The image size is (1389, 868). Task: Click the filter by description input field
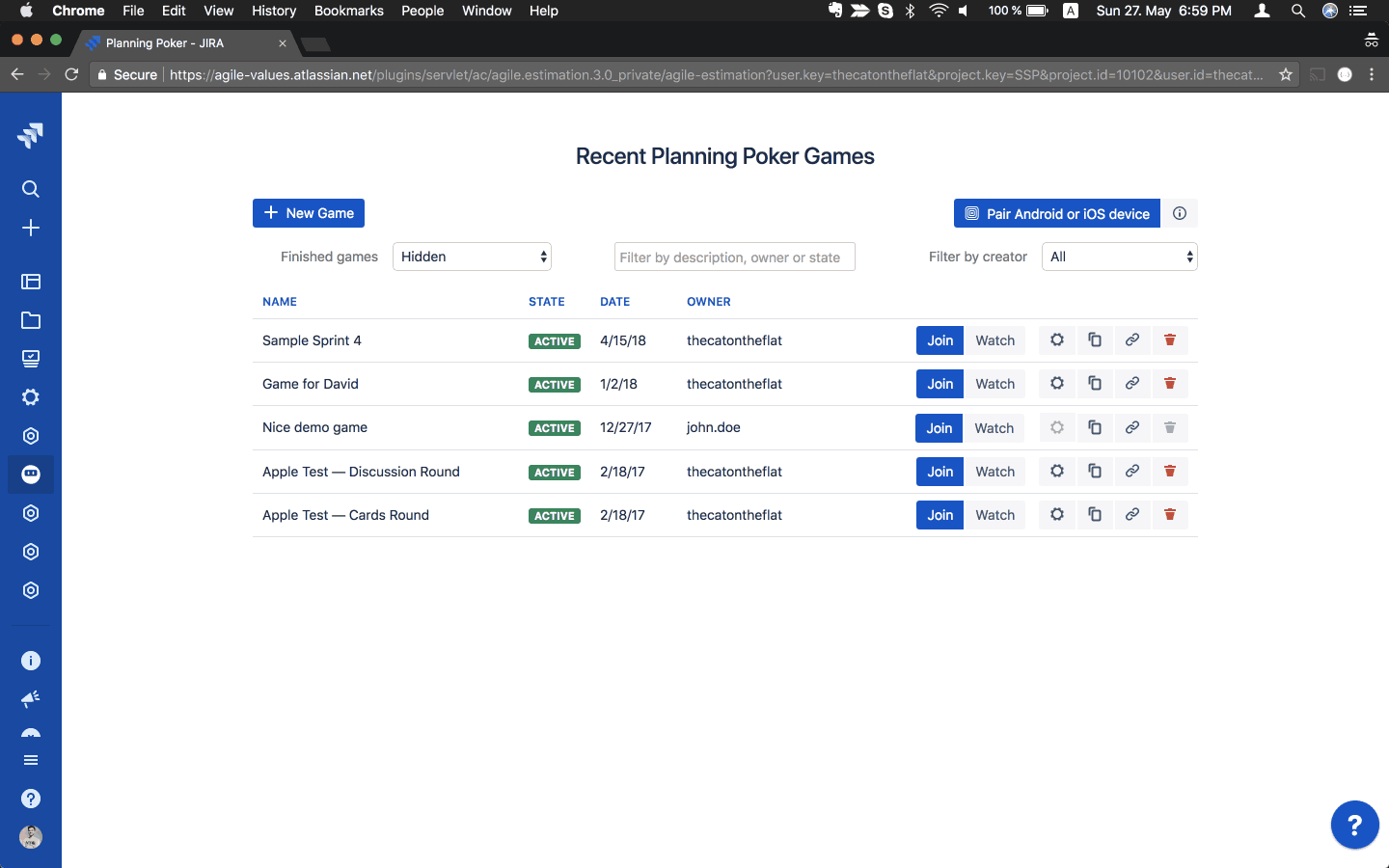point(734,257)
